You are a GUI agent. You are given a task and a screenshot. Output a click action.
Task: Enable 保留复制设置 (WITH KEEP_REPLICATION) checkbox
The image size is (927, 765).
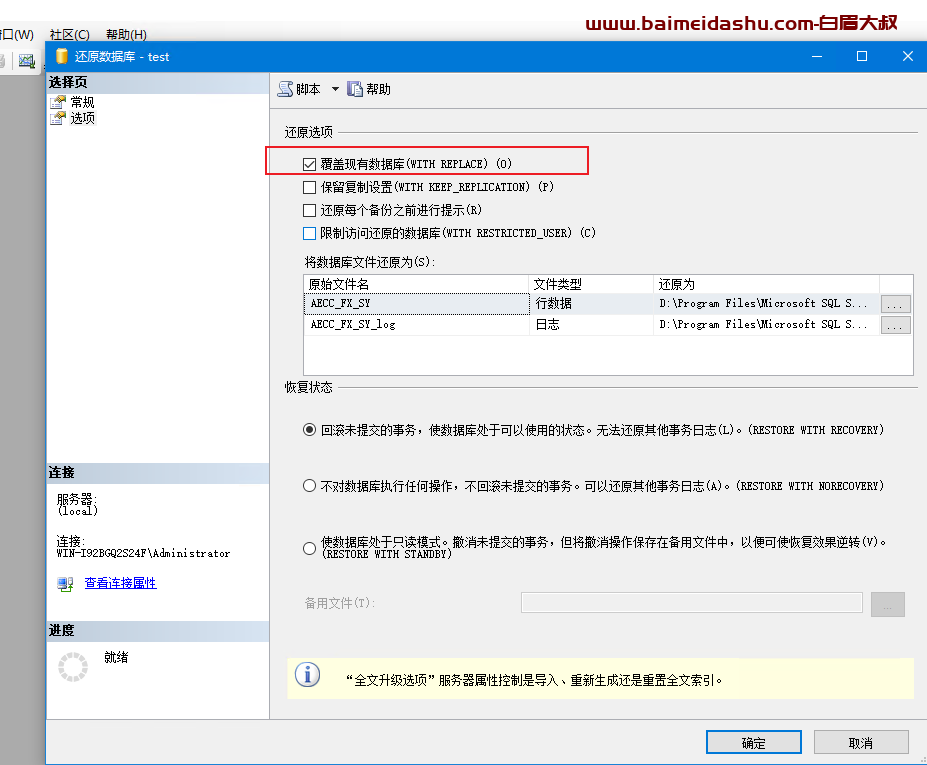click(x=310, y=187)
